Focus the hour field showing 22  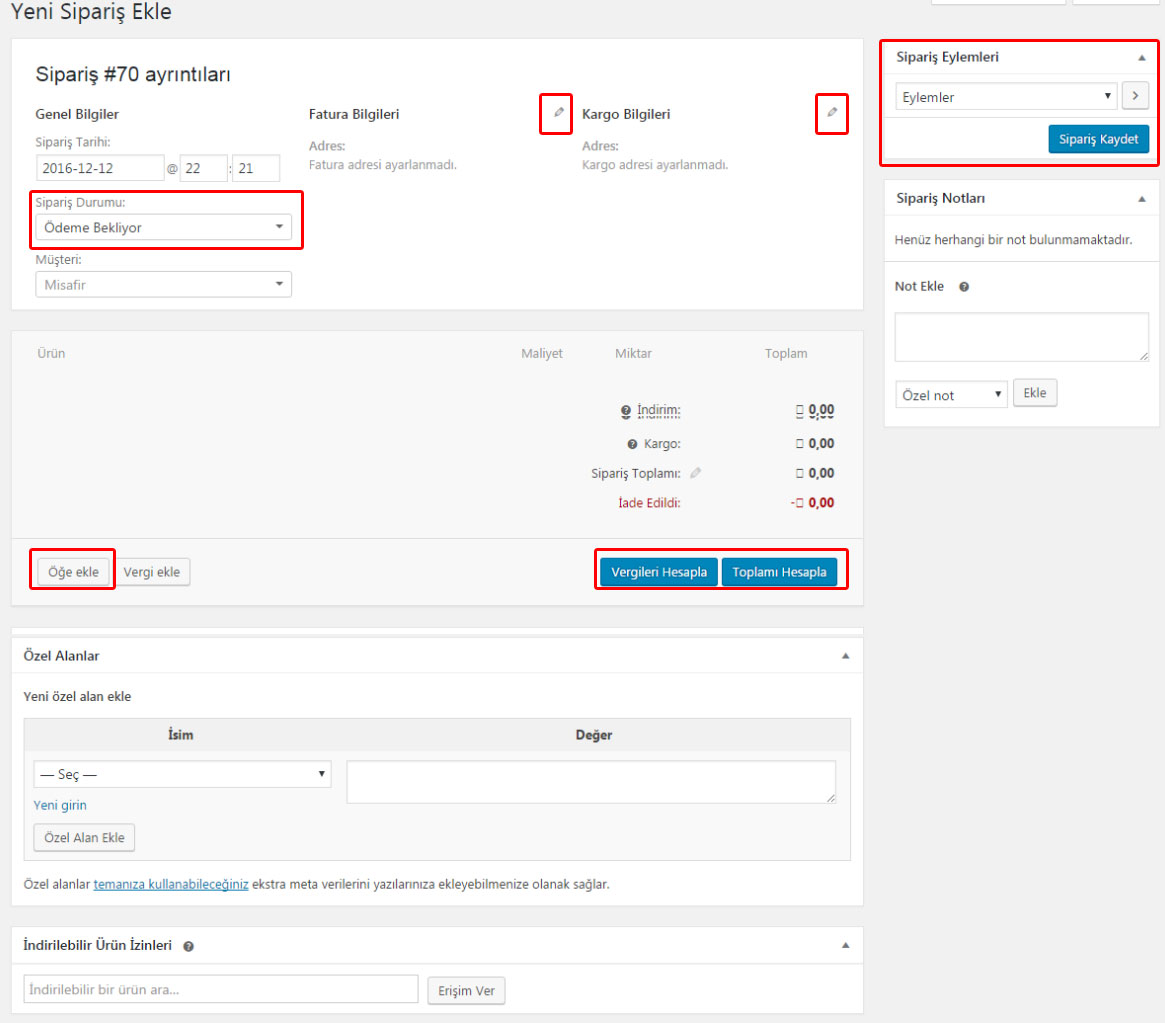pyautogui.click(x=204, y=168)
